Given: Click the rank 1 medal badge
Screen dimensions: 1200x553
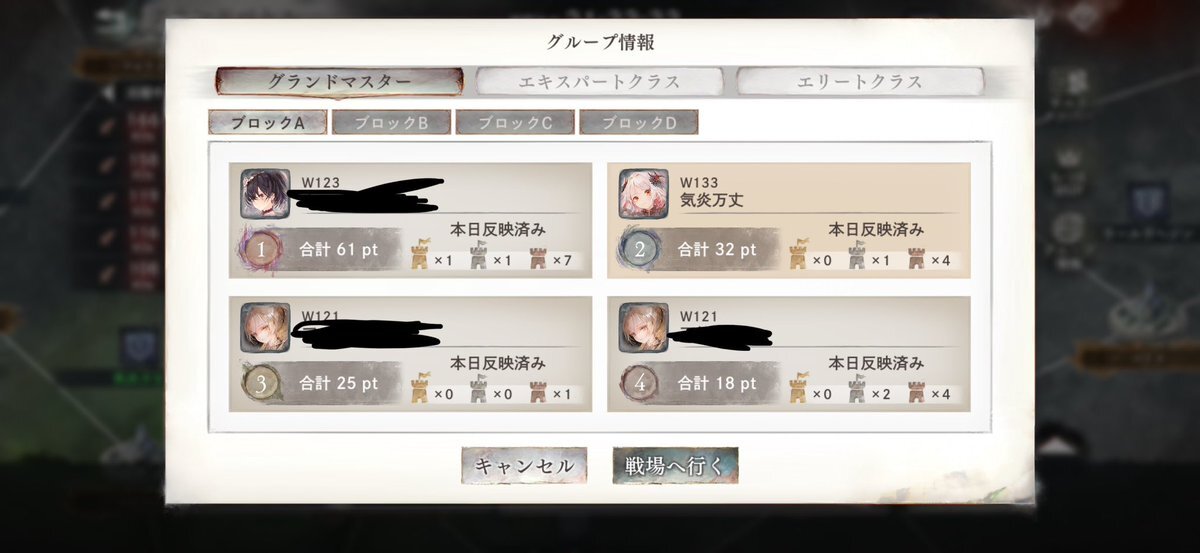Looking at the screenshot, I should 261,250.
